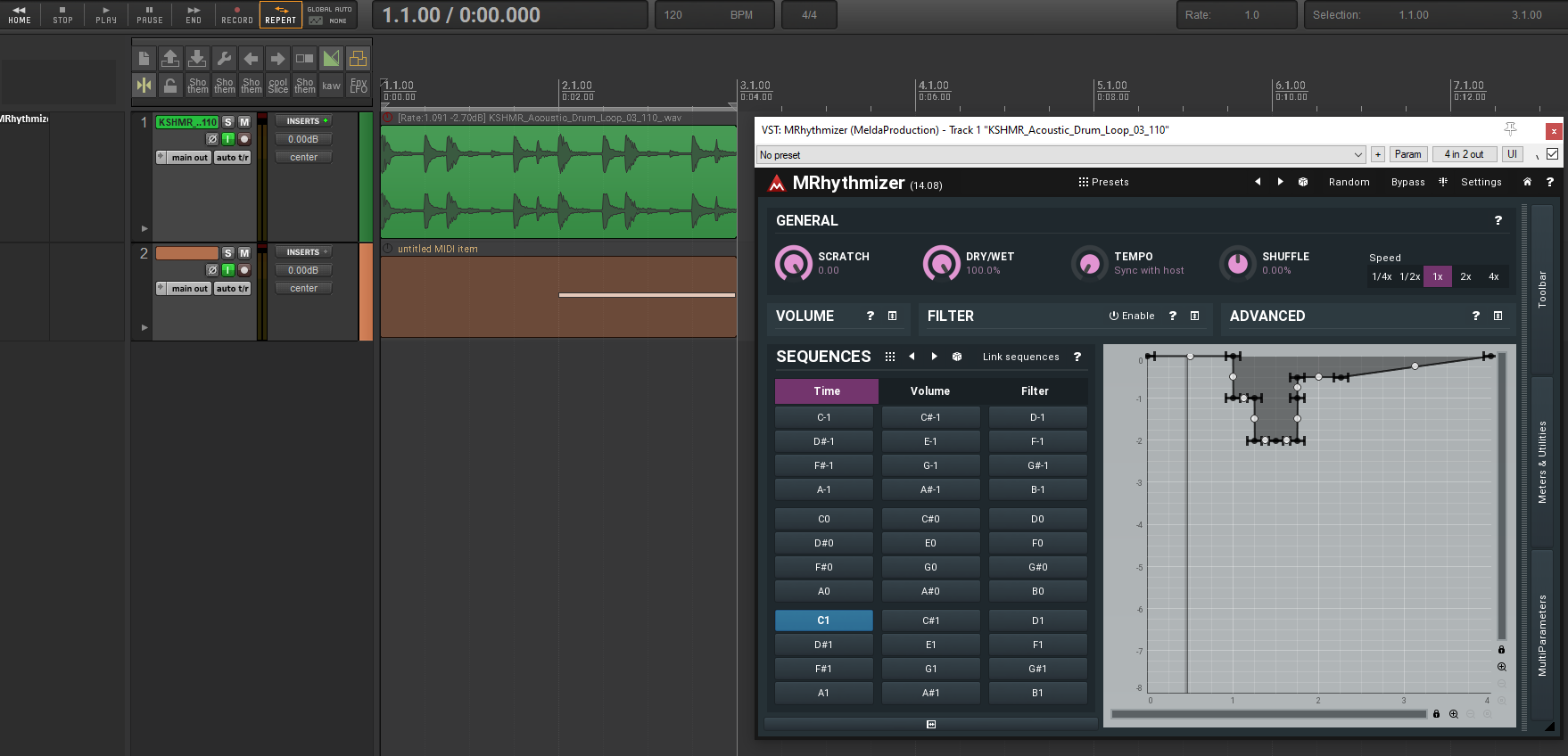
Task: Expand track 1 envelope arrow
Action: click(x=144, y=228)
